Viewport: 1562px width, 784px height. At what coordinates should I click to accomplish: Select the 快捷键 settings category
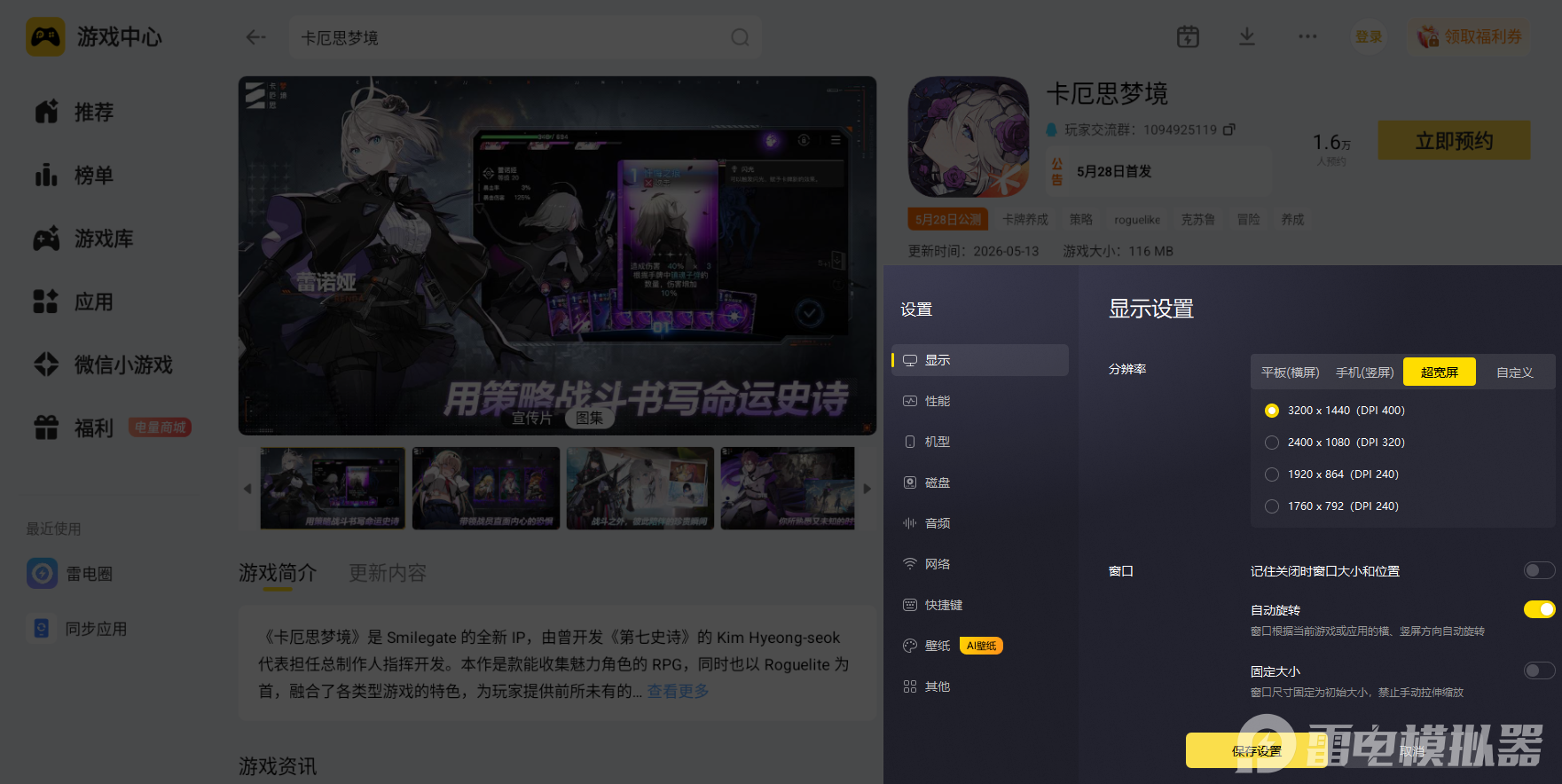pos(980,605)
